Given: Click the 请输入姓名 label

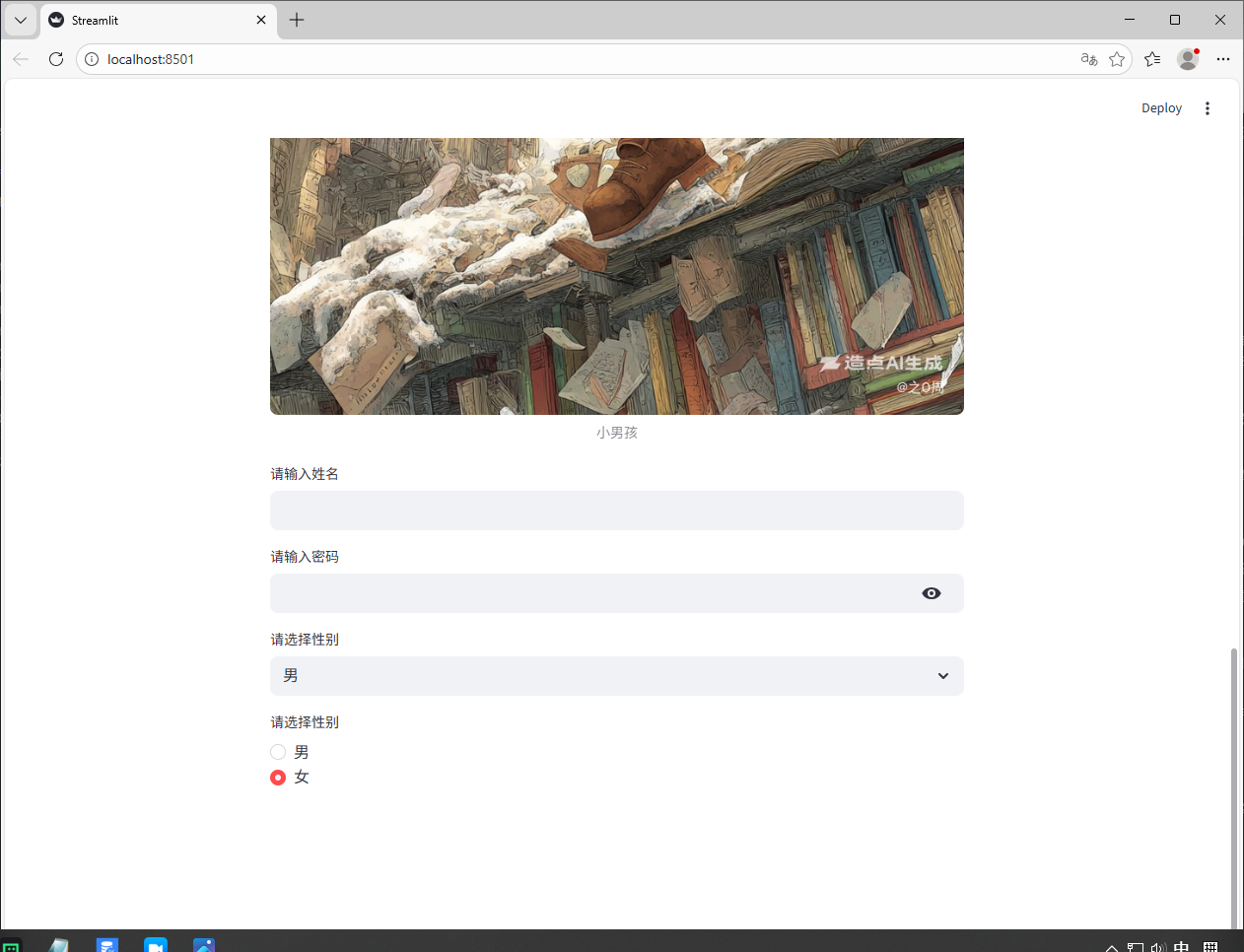Looking at the screenshot, I should pyautogui.click(x=305, y=474).
